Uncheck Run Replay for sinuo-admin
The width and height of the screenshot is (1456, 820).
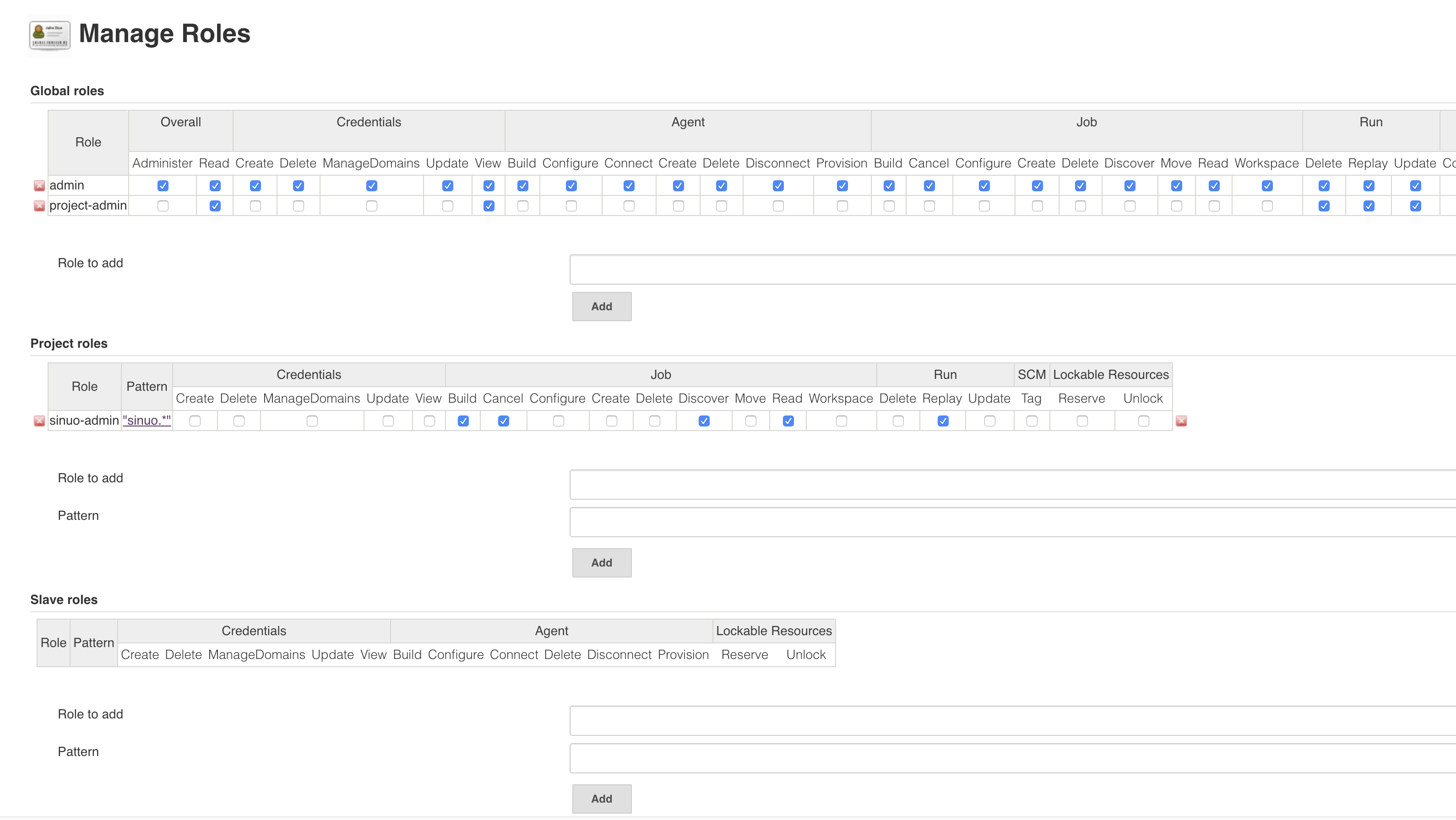(943, 421)
